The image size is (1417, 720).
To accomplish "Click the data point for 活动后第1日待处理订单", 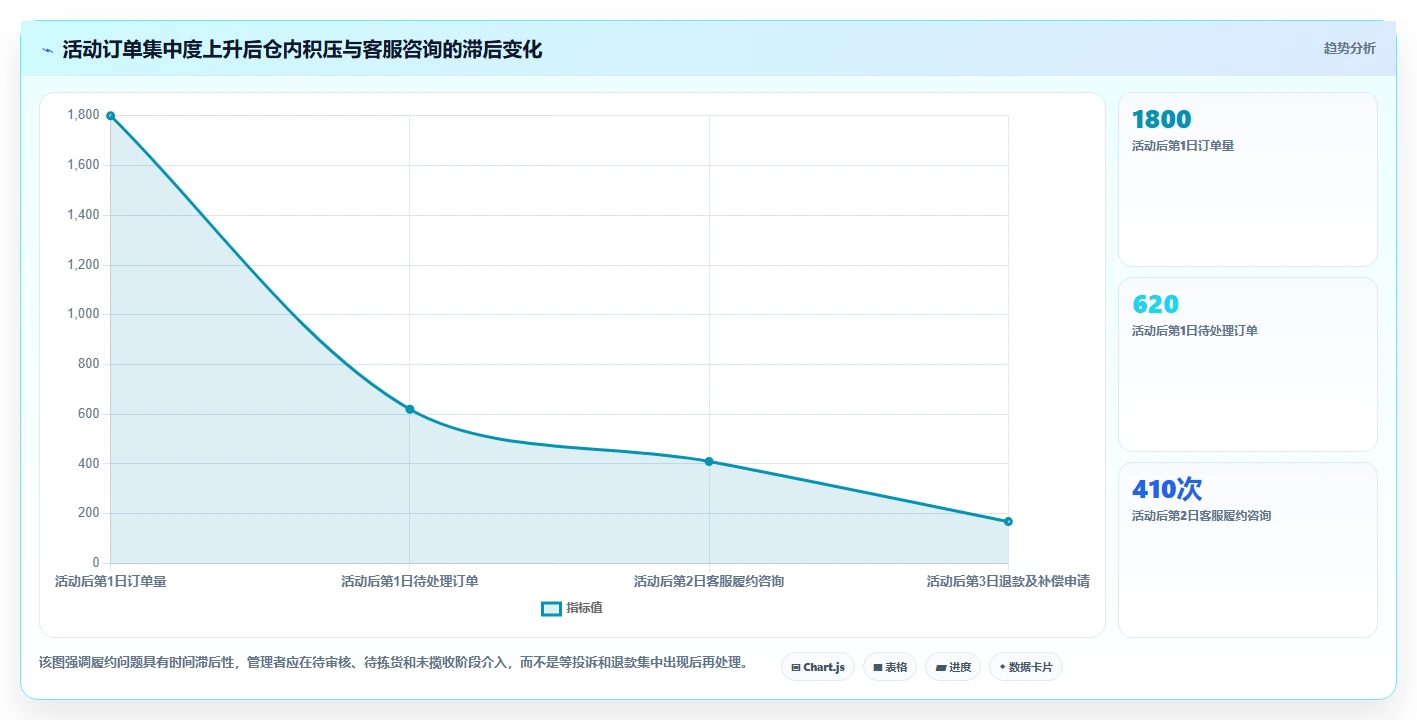I will pos(409,409).
